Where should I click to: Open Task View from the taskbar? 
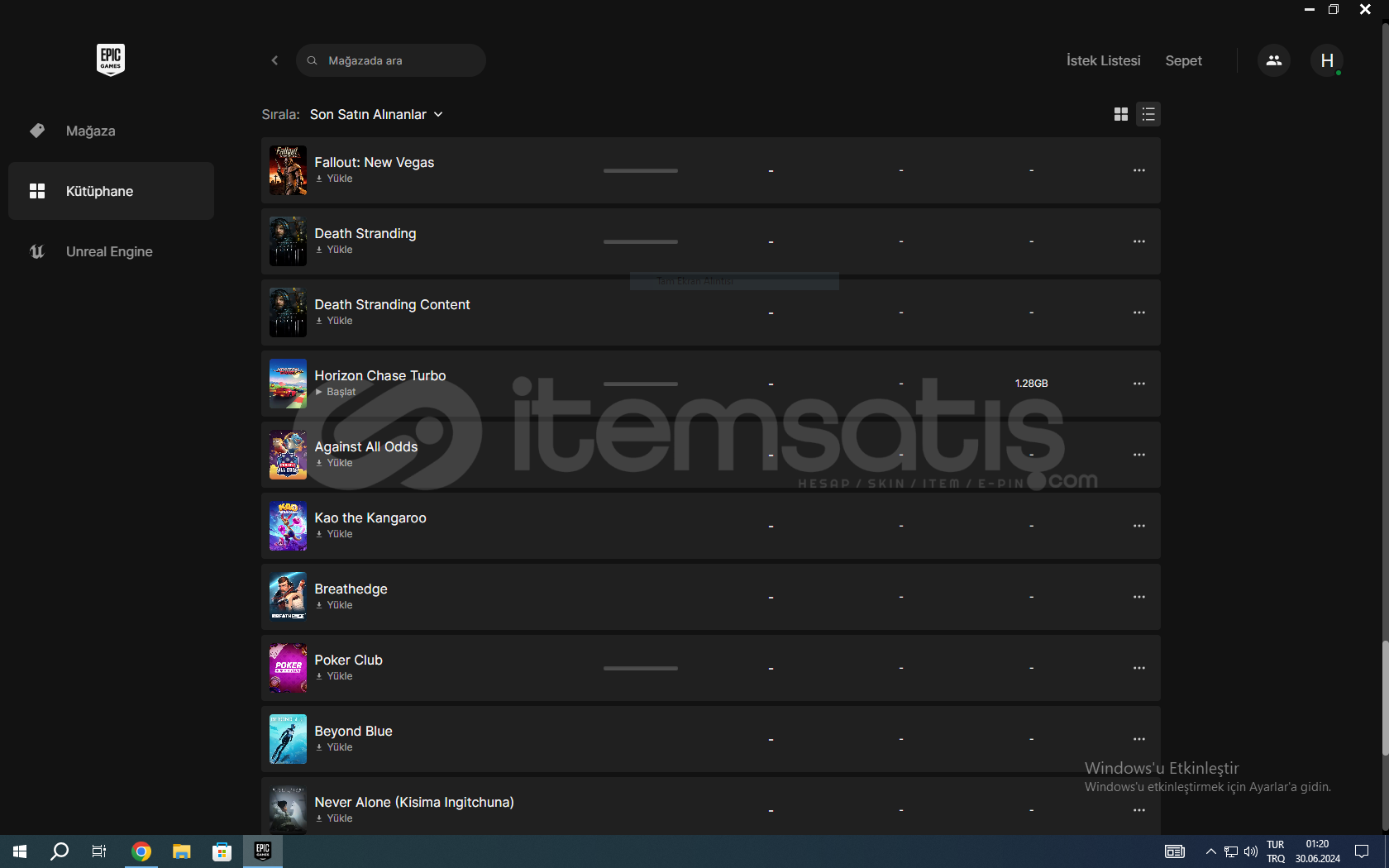tap(99, 851)
